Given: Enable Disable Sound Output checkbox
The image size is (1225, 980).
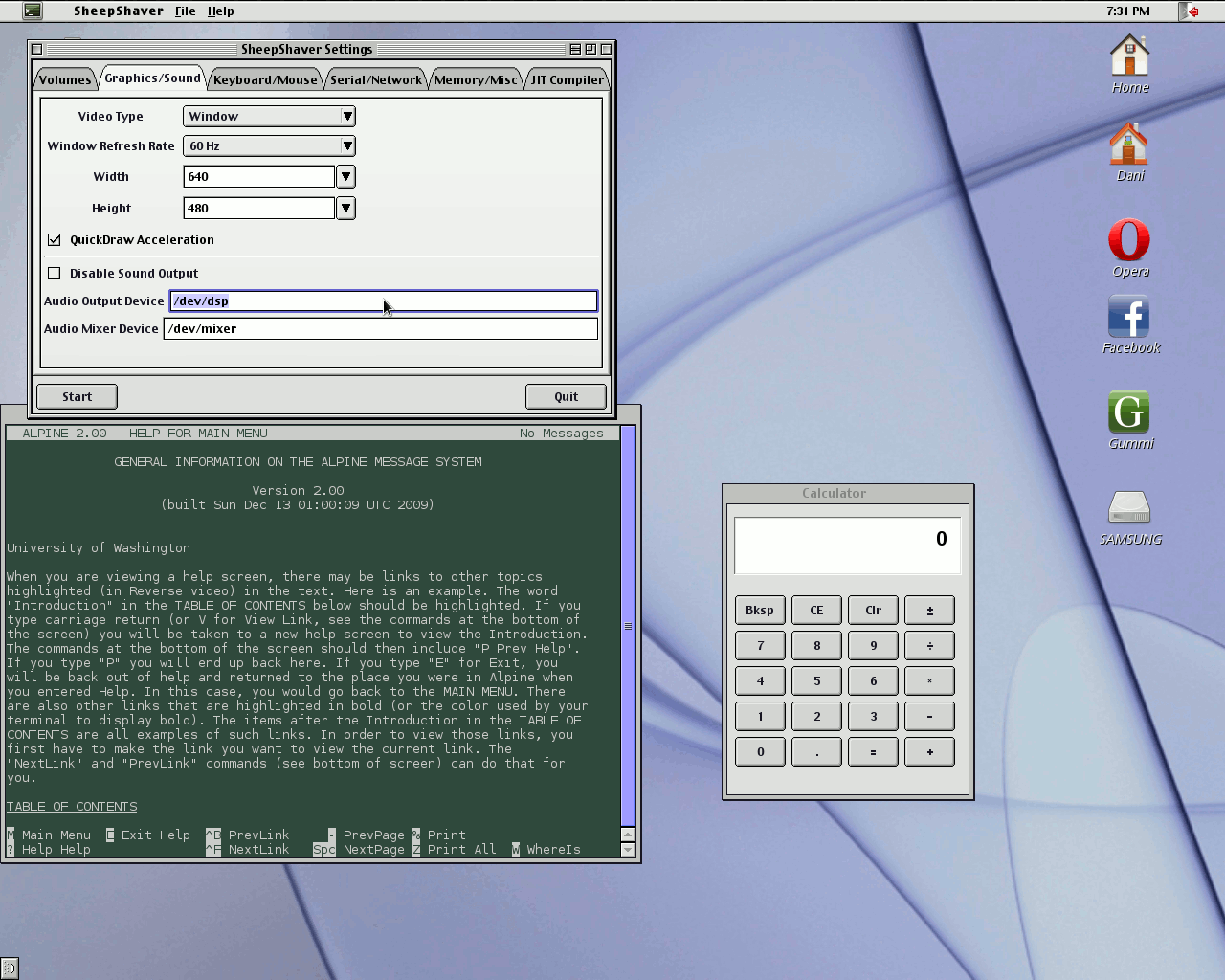Looking at the screenshot, I should click(55, 274).
